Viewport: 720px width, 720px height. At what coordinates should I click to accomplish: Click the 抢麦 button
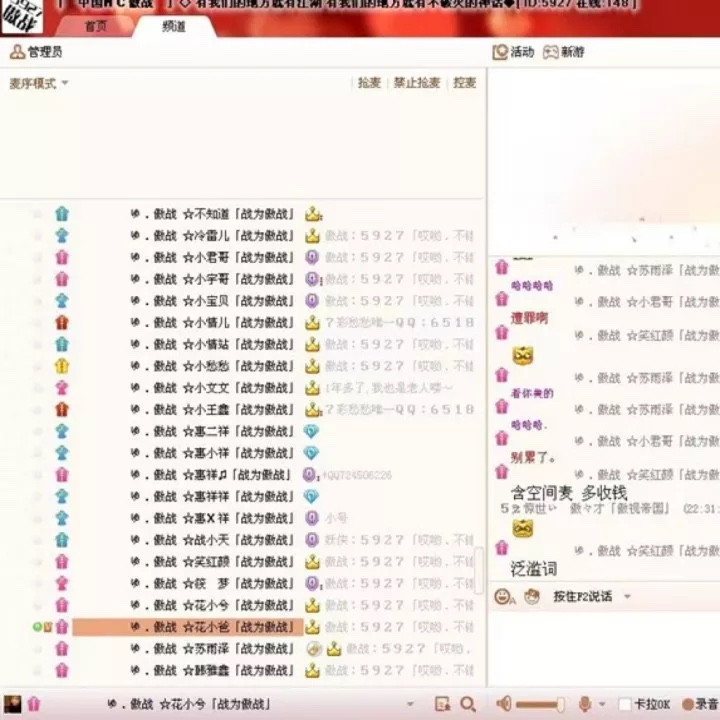point(369,83)
